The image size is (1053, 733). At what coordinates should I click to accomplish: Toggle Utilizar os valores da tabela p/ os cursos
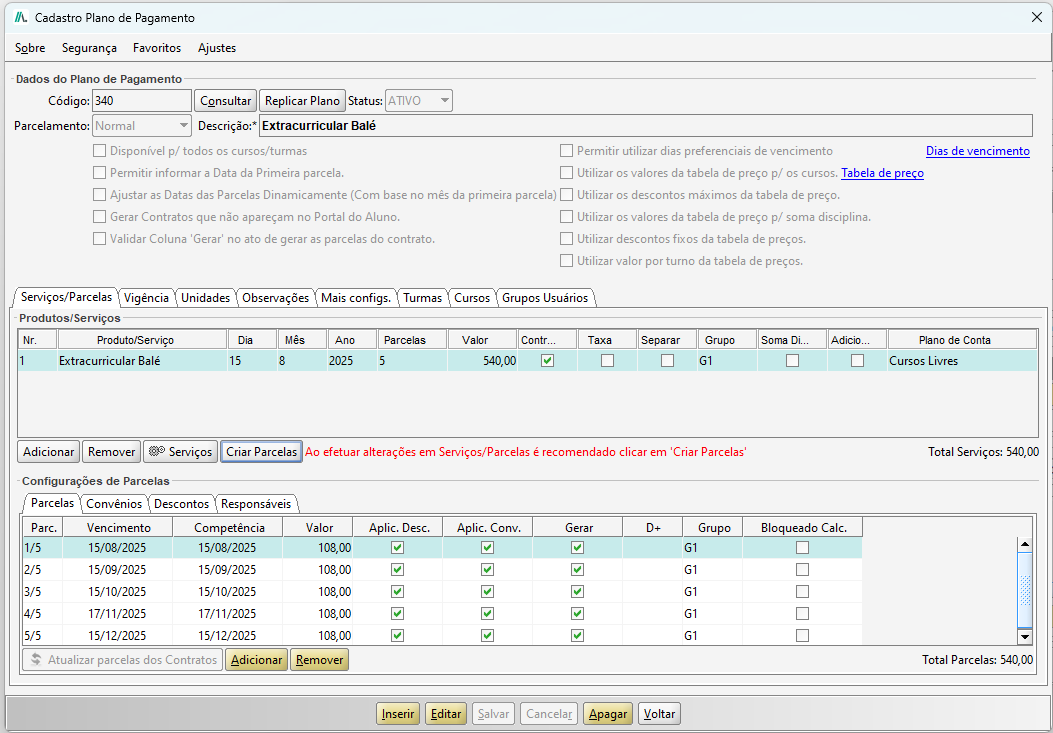(567, 173)
